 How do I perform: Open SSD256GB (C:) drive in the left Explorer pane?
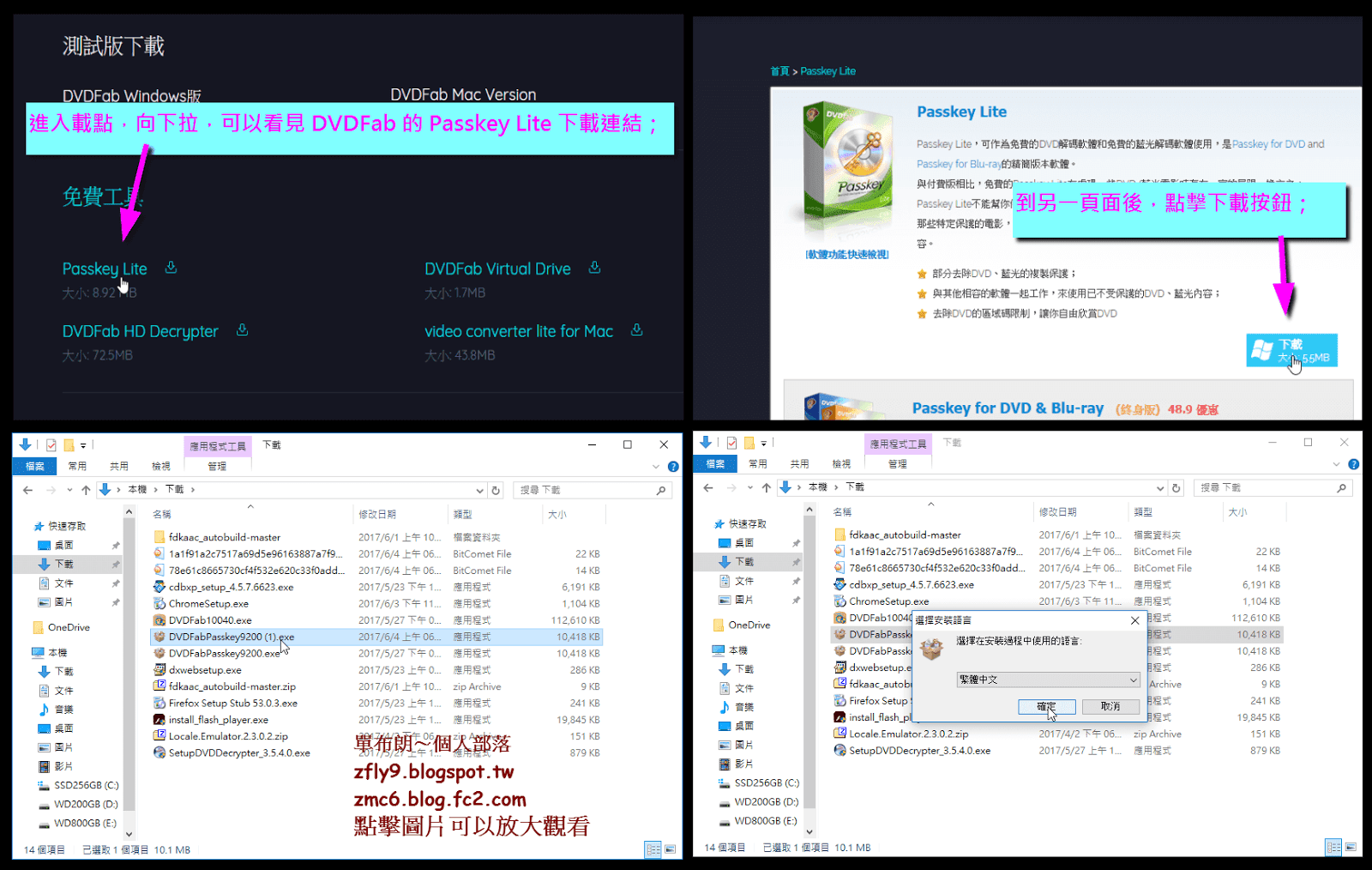pyautogui.click(x=86, y=785)
